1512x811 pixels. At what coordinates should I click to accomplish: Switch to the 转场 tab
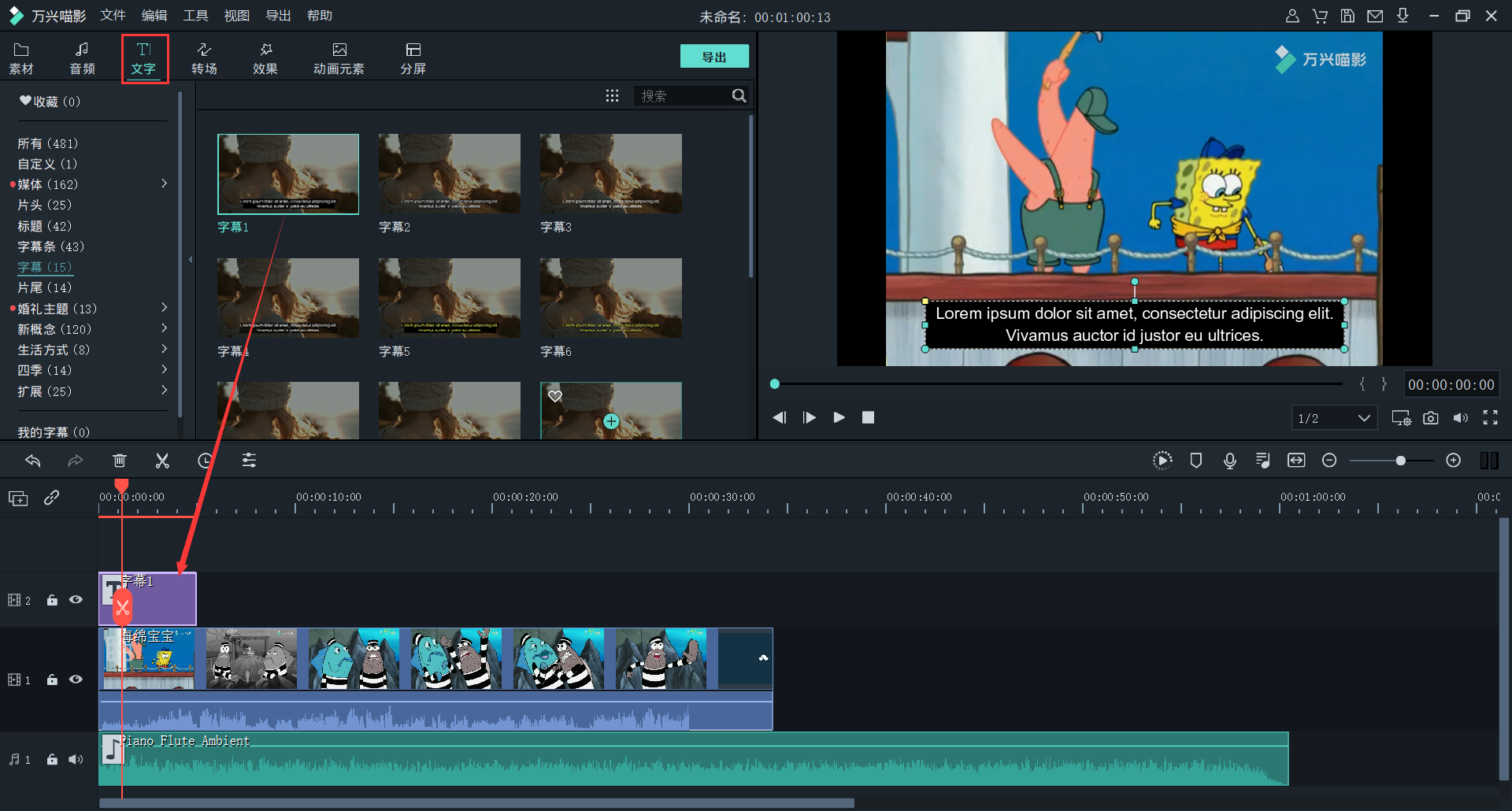204,58
